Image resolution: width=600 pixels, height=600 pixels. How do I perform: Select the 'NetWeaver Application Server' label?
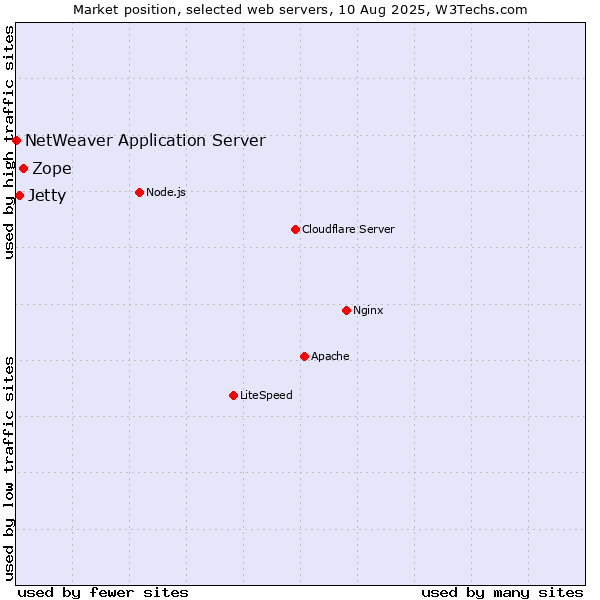145,140
